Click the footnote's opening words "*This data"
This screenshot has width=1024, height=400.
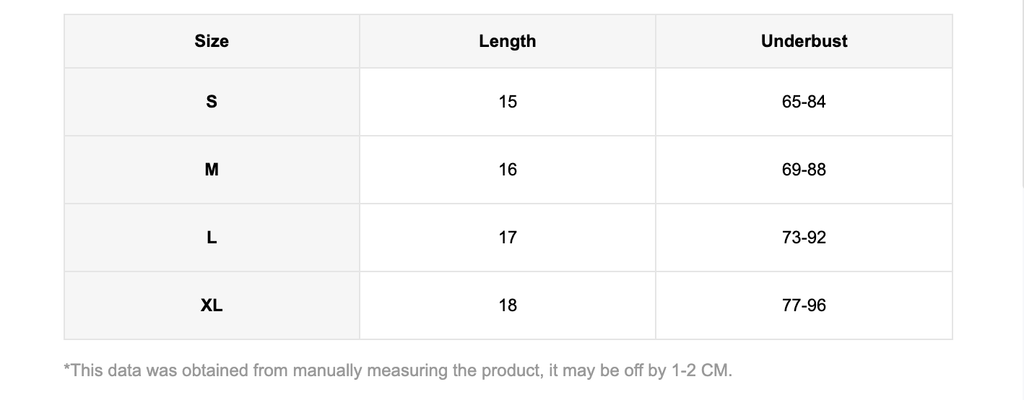click(x=98, y=371)
